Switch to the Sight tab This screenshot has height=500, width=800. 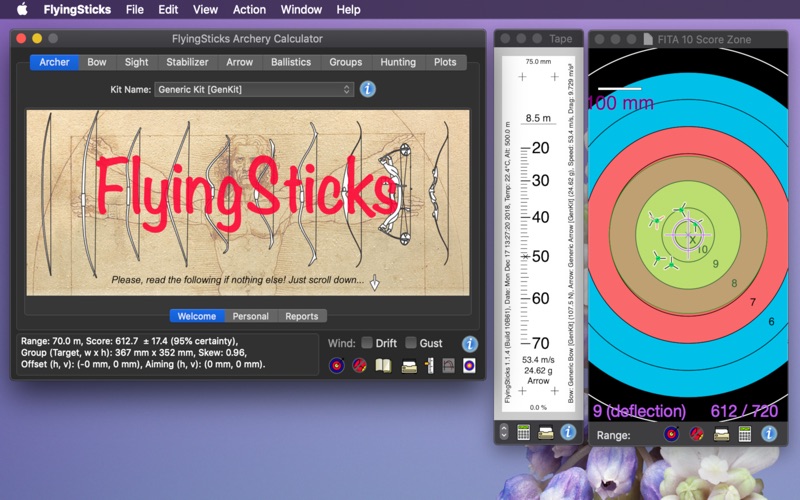point(136,62)
